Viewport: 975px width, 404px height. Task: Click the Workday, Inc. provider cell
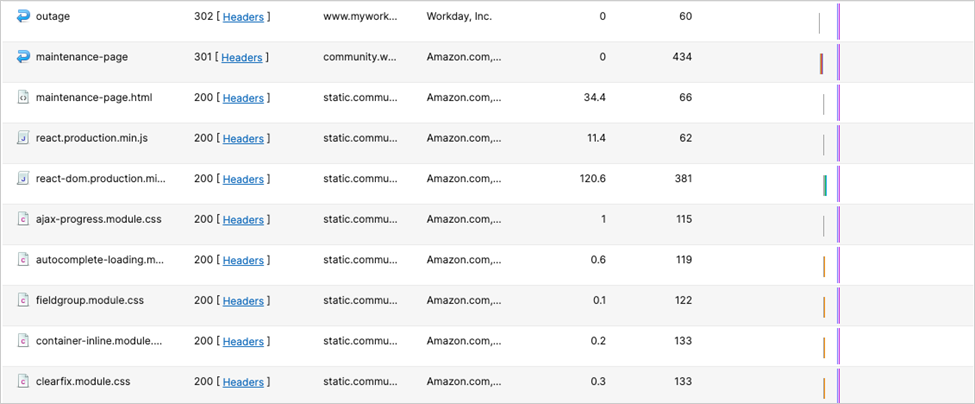coord(459,17)
